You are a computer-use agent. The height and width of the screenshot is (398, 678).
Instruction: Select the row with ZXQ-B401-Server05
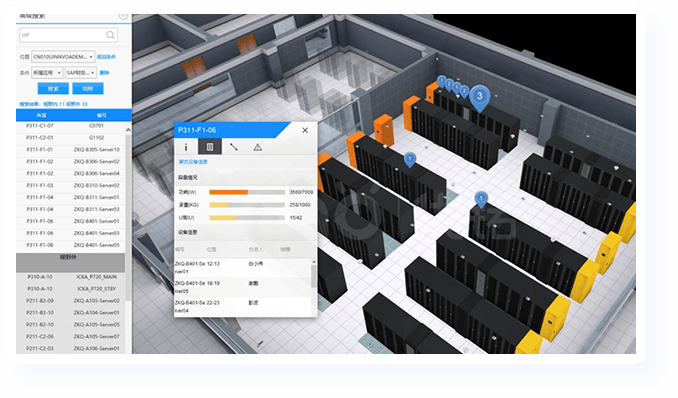pos(71,245)
